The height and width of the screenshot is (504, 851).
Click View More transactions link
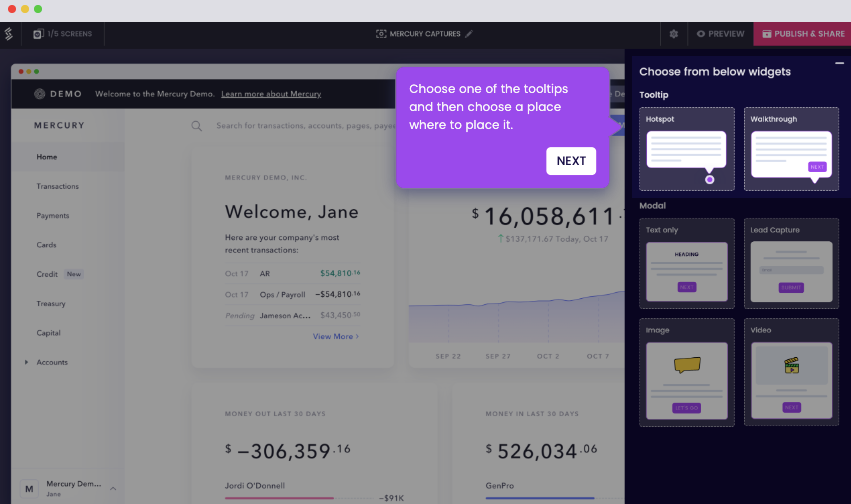(335, 336)
